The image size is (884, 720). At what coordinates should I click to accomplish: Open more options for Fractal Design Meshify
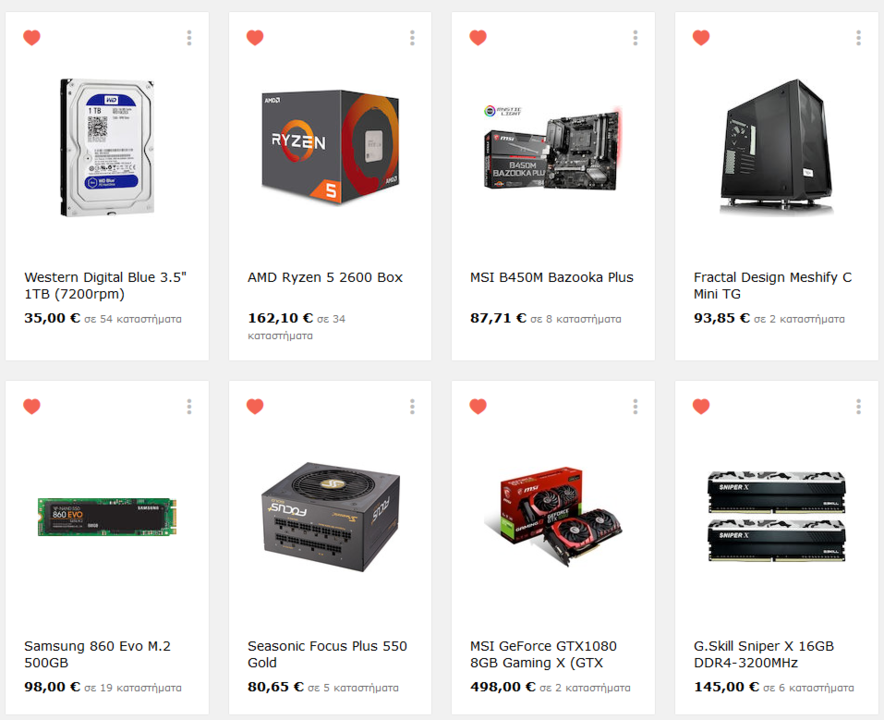[859, 38]
